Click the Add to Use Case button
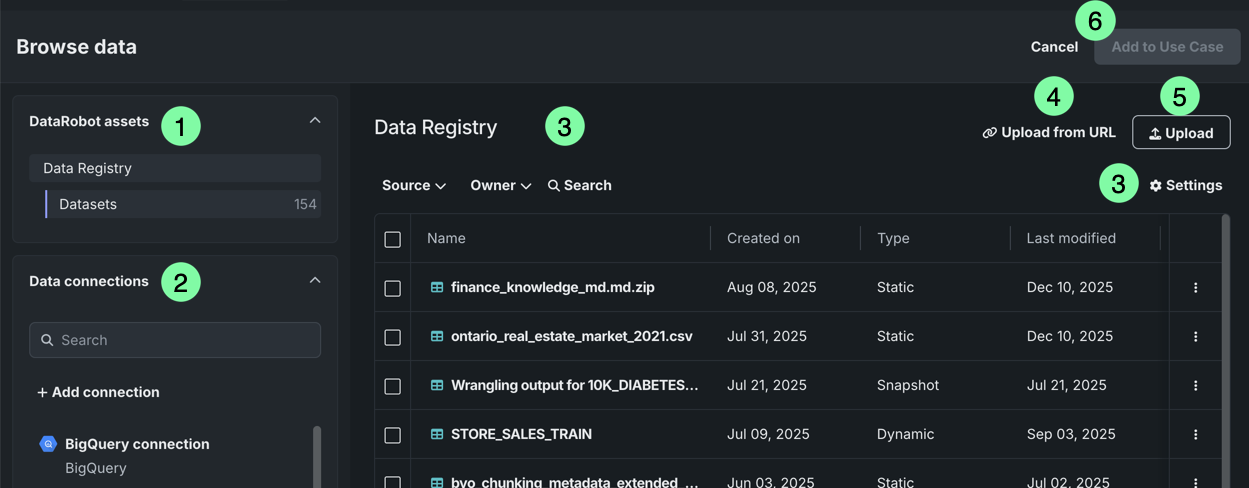Screen dimensions: 1249x488 click(1167, 47)
